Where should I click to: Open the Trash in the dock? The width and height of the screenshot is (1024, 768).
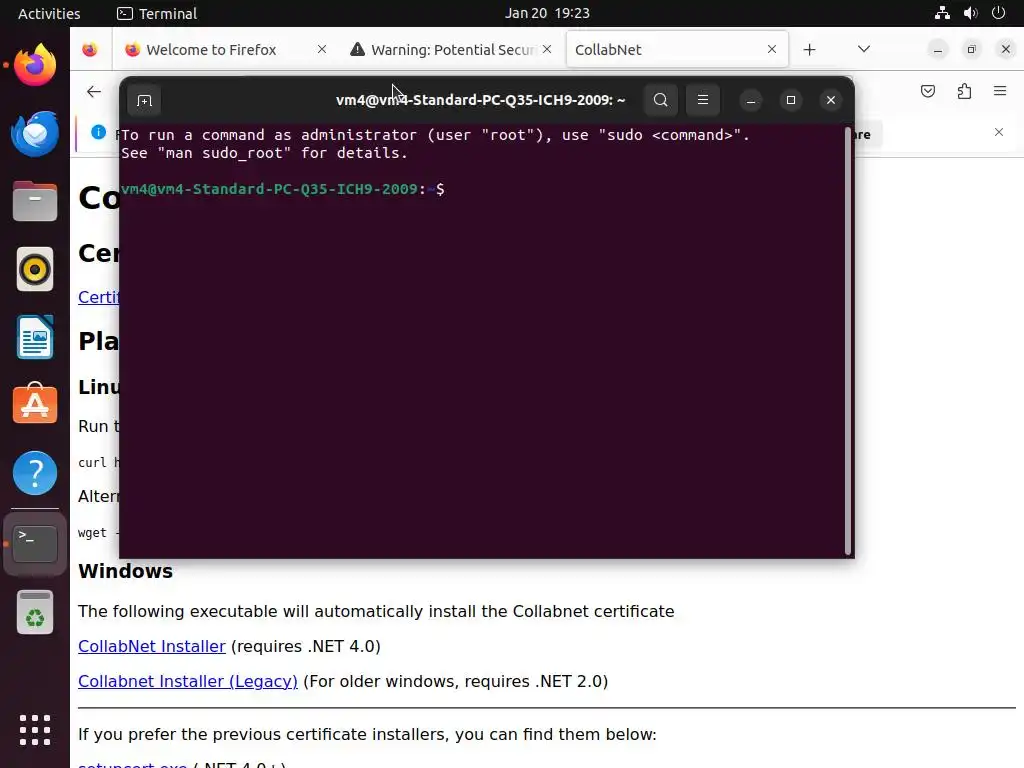coord(35,613)
